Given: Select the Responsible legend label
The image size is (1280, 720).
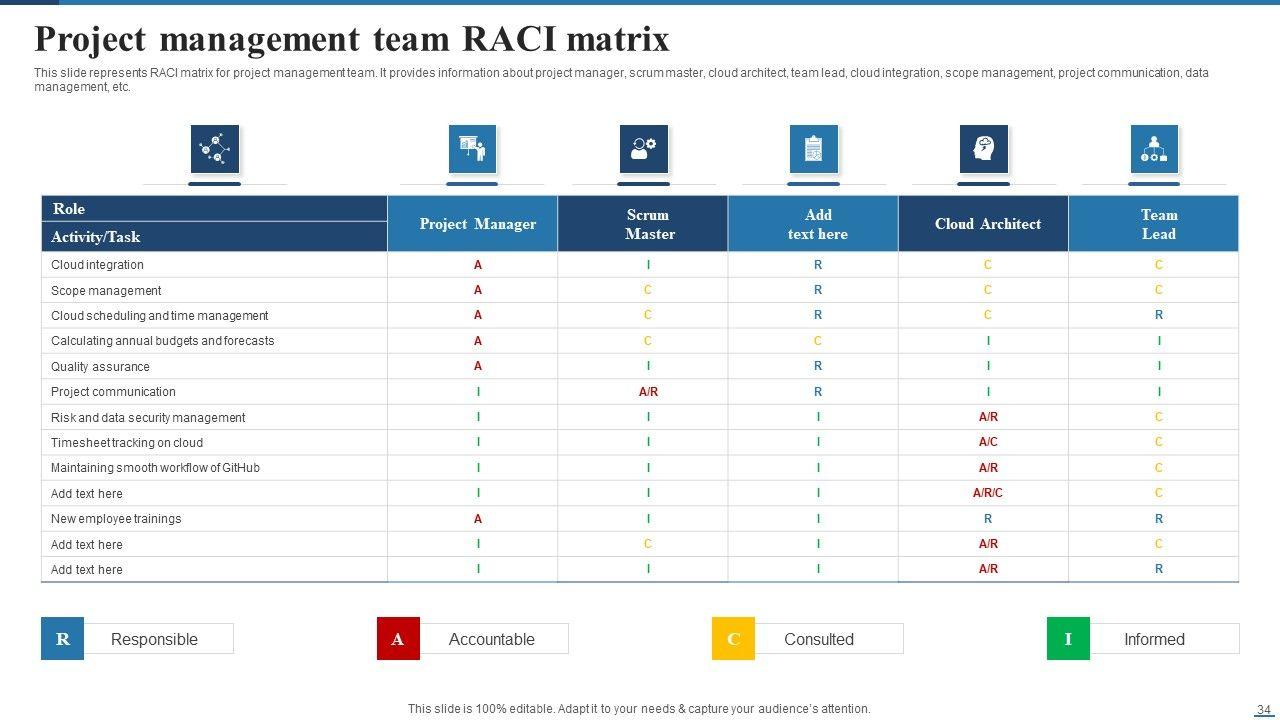Looking at the screenshot, I should [155, 639].
